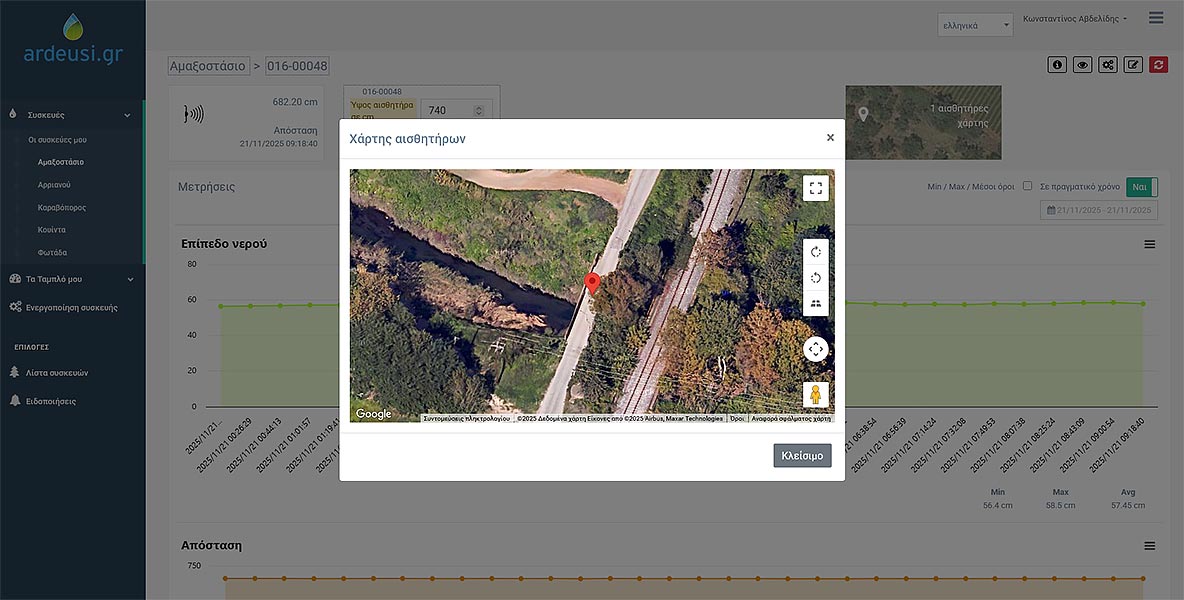
Task: Select Καραβόπορος in the sidebar
Action: [62, 208]
